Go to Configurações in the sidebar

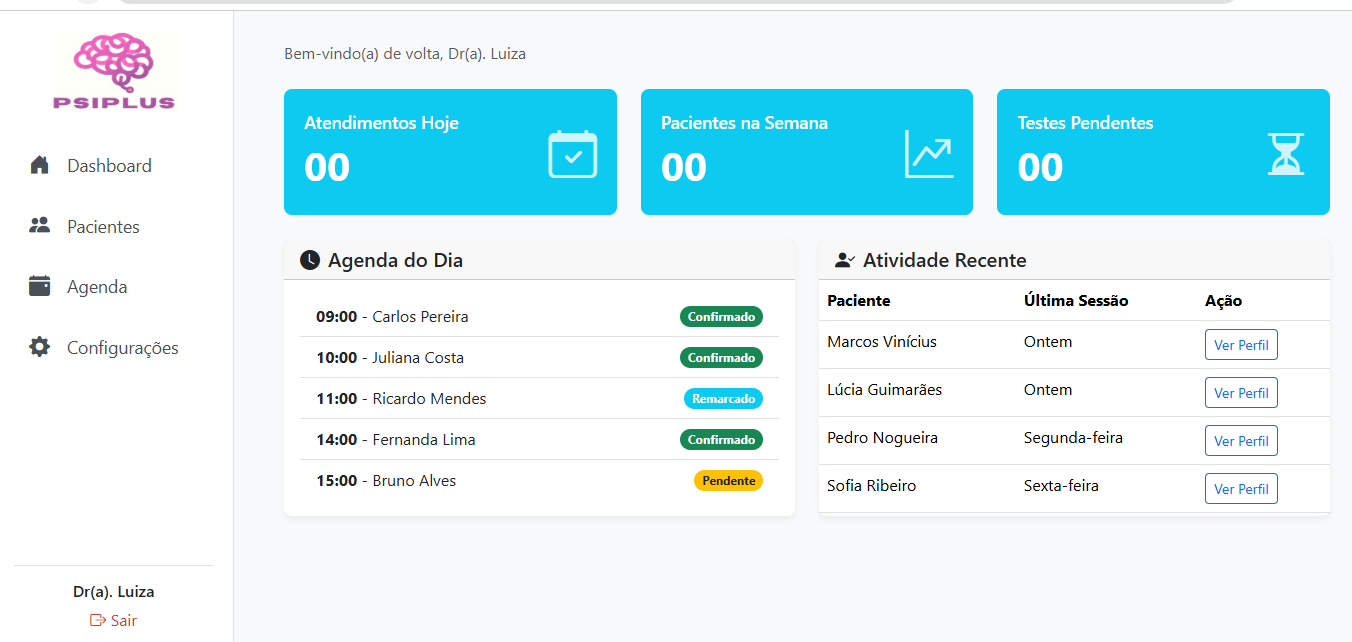tap(122, 348)
